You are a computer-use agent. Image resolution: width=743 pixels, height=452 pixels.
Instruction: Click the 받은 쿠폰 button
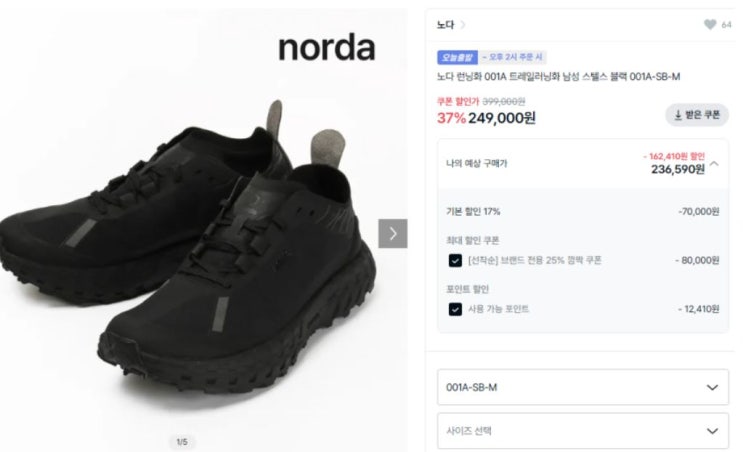(x=697, y=115)
